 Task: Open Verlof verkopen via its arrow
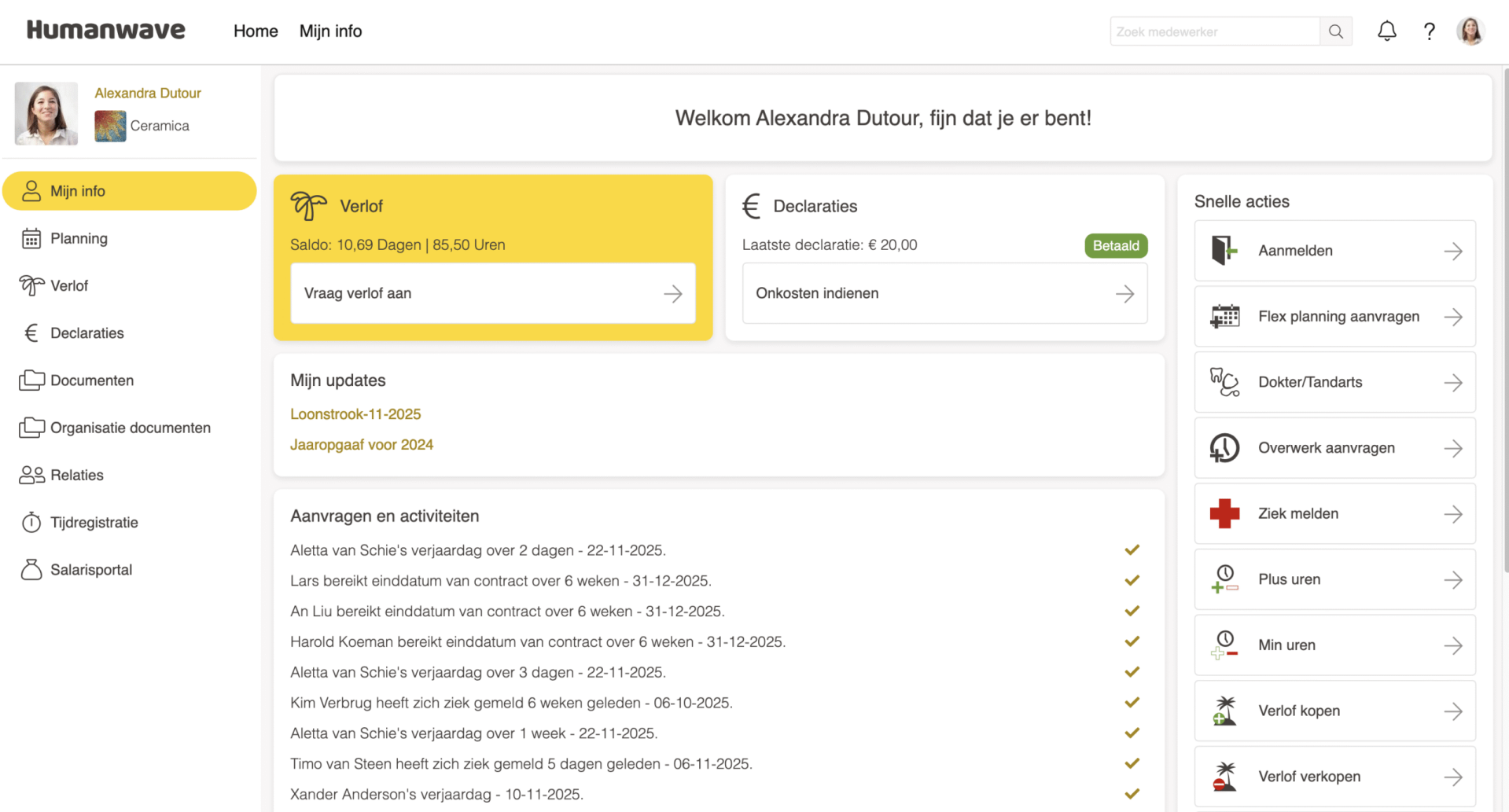point(1452,777)
